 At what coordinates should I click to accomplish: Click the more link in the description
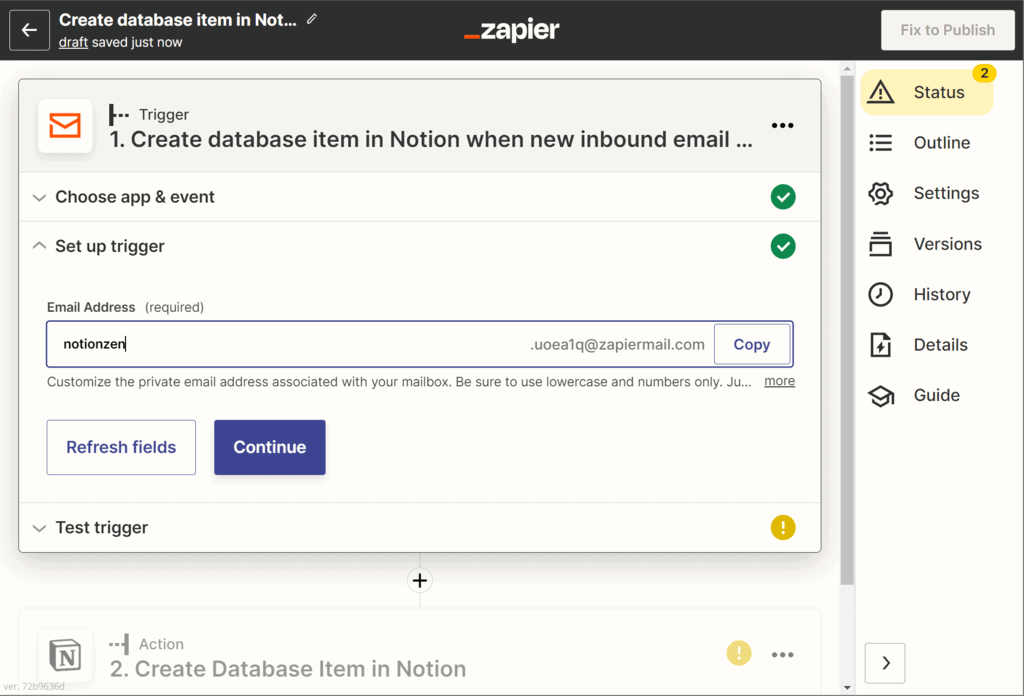pyautogui.click(x=779, y=381)
